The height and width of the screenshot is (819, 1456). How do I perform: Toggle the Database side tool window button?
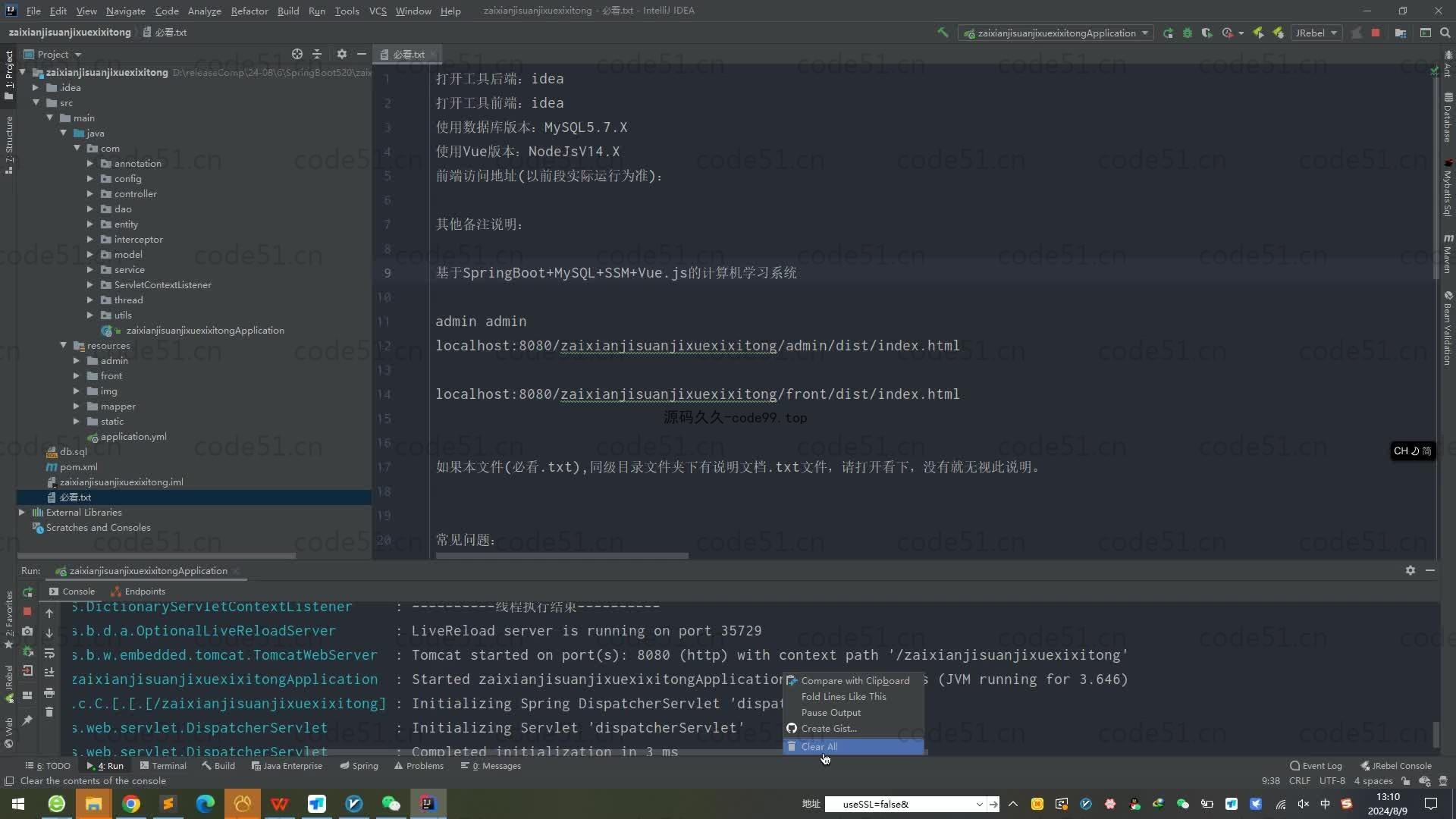(1448, 118)
